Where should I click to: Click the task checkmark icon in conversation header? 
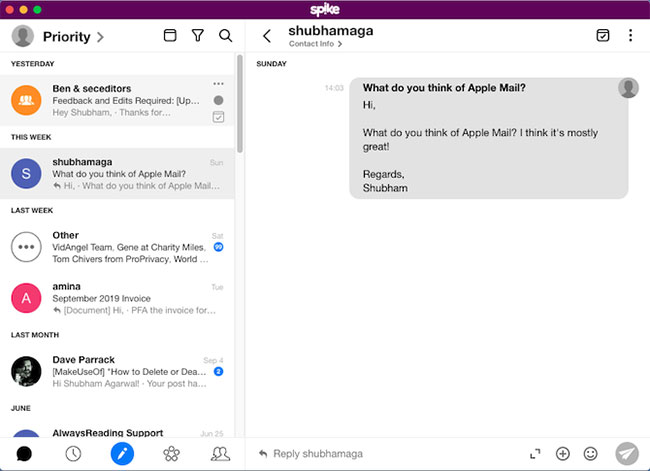602,36
